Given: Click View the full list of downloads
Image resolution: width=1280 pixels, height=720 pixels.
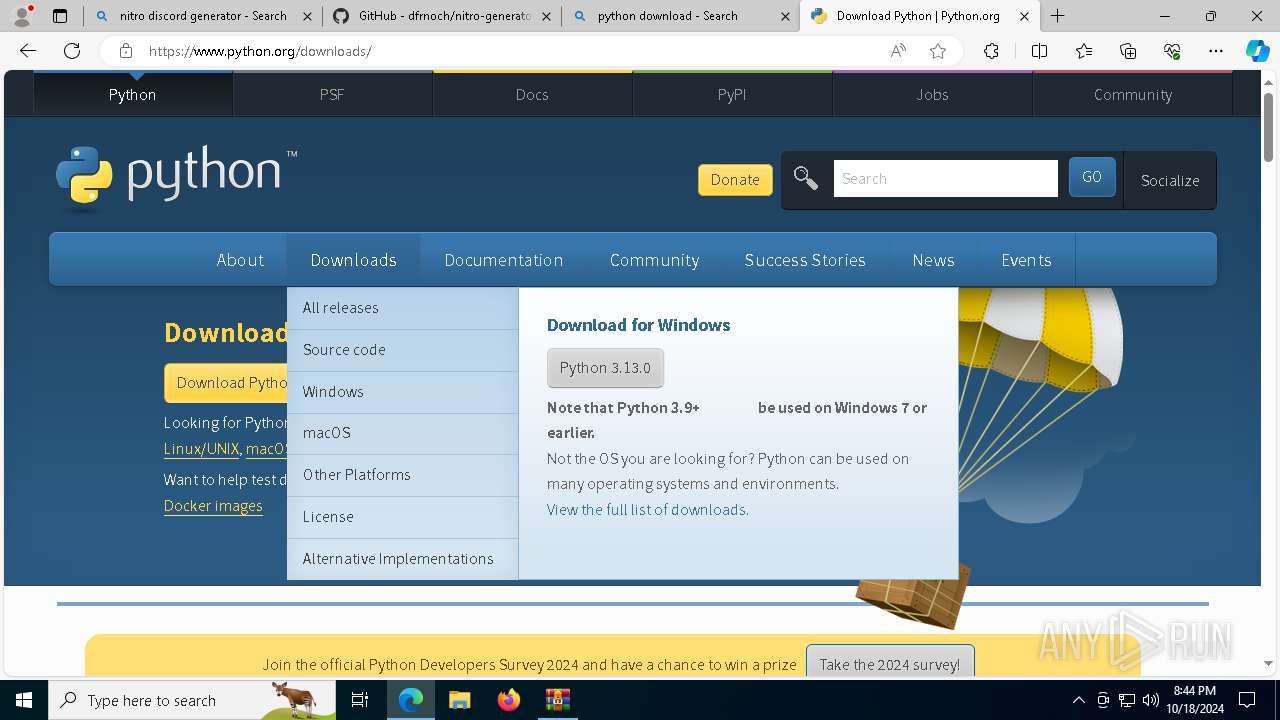Looking at the screenshot, I should pyautogui.click(x=646, y=510).
